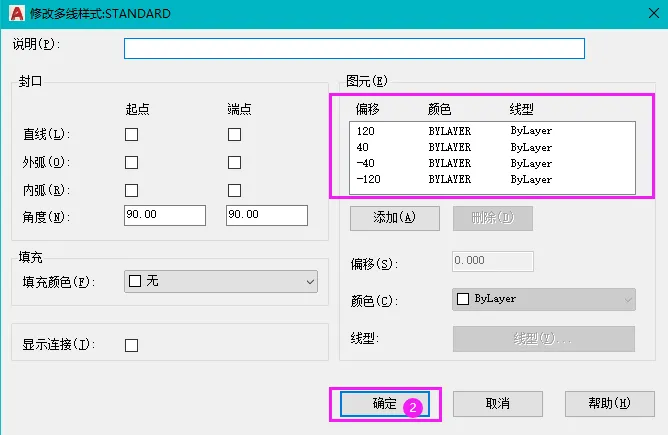The height and width of the screenshot is (435, 668).
Task: Check 外弧 option for 起点
Action: click(x=131, y=162)
